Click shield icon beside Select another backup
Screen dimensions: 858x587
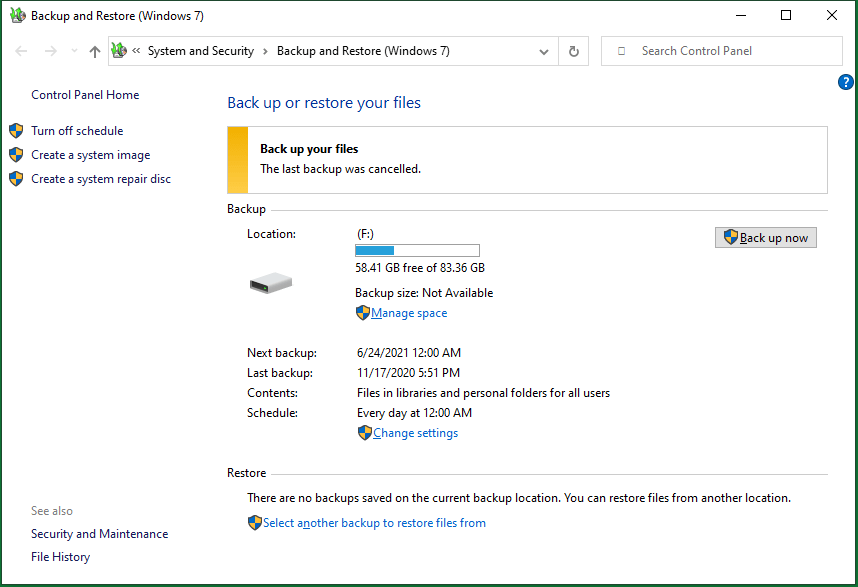[254, 523]
